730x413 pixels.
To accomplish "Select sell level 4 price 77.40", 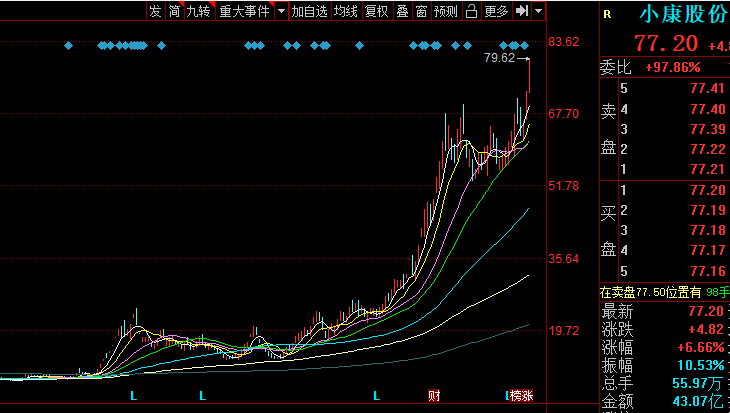I will point(708,109).
